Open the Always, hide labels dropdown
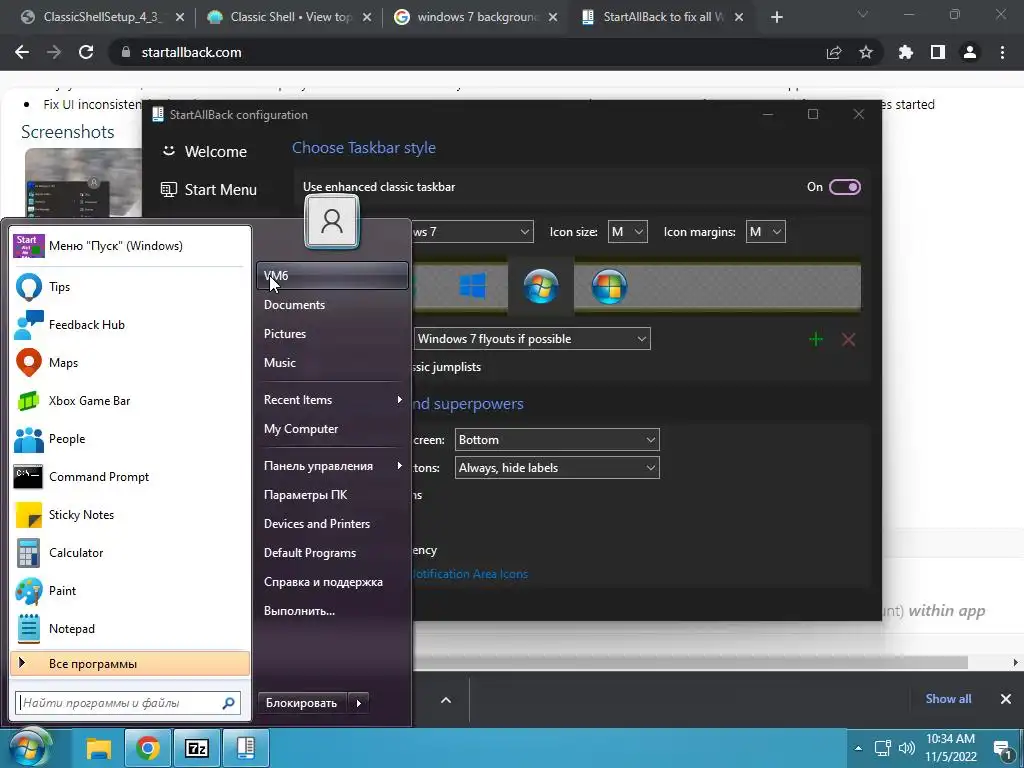The width and height of the screenshot is (1024, 768). (557, 468)
